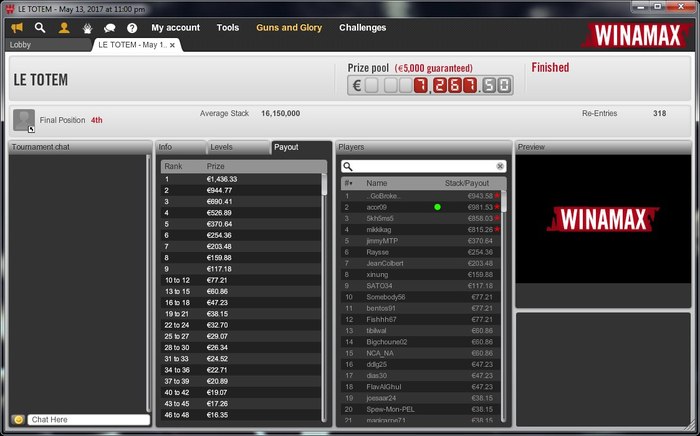Click the red star beside mikkikag

pyautogui.click(x=496, y=229)
